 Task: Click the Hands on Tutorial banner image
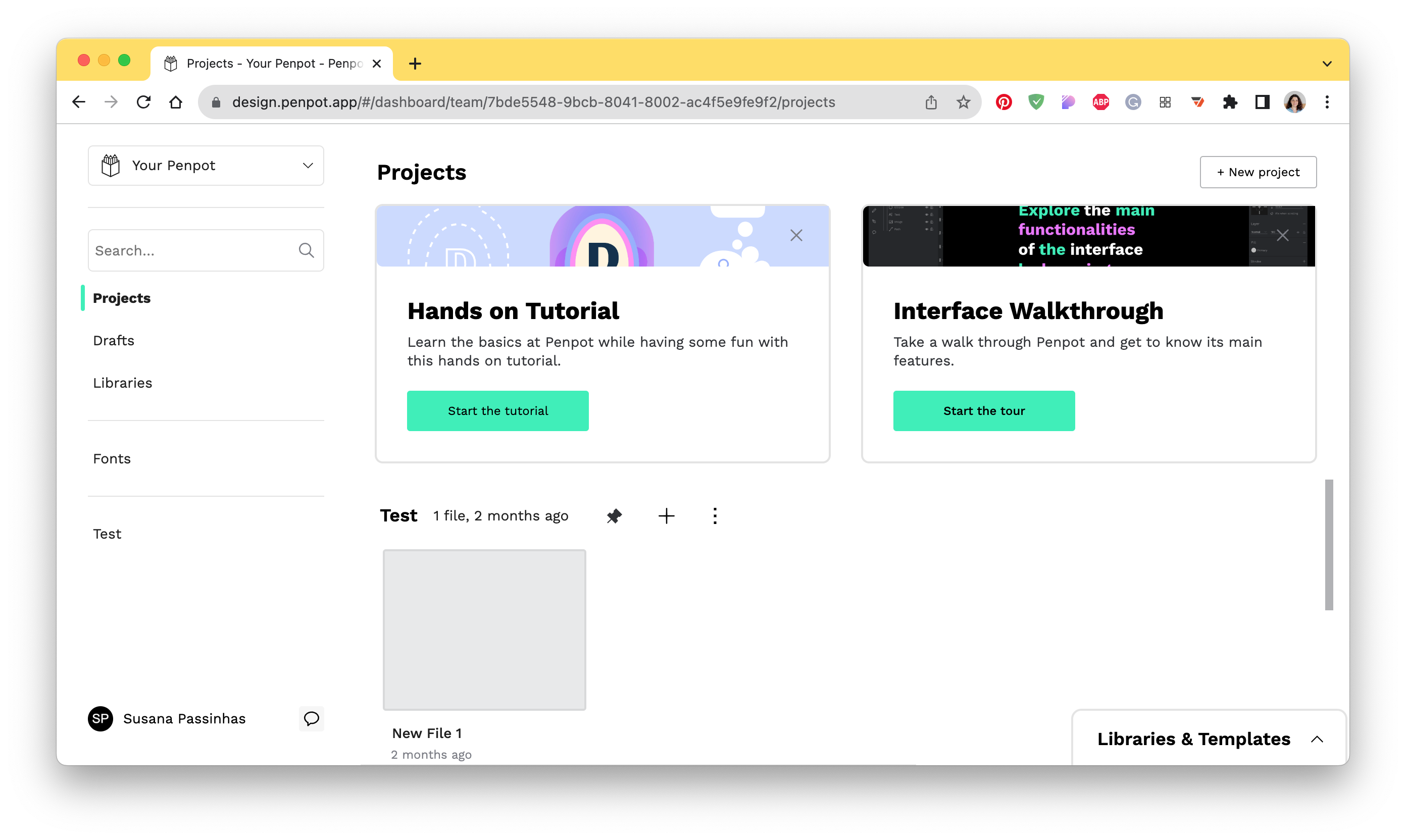pos(602,236)
